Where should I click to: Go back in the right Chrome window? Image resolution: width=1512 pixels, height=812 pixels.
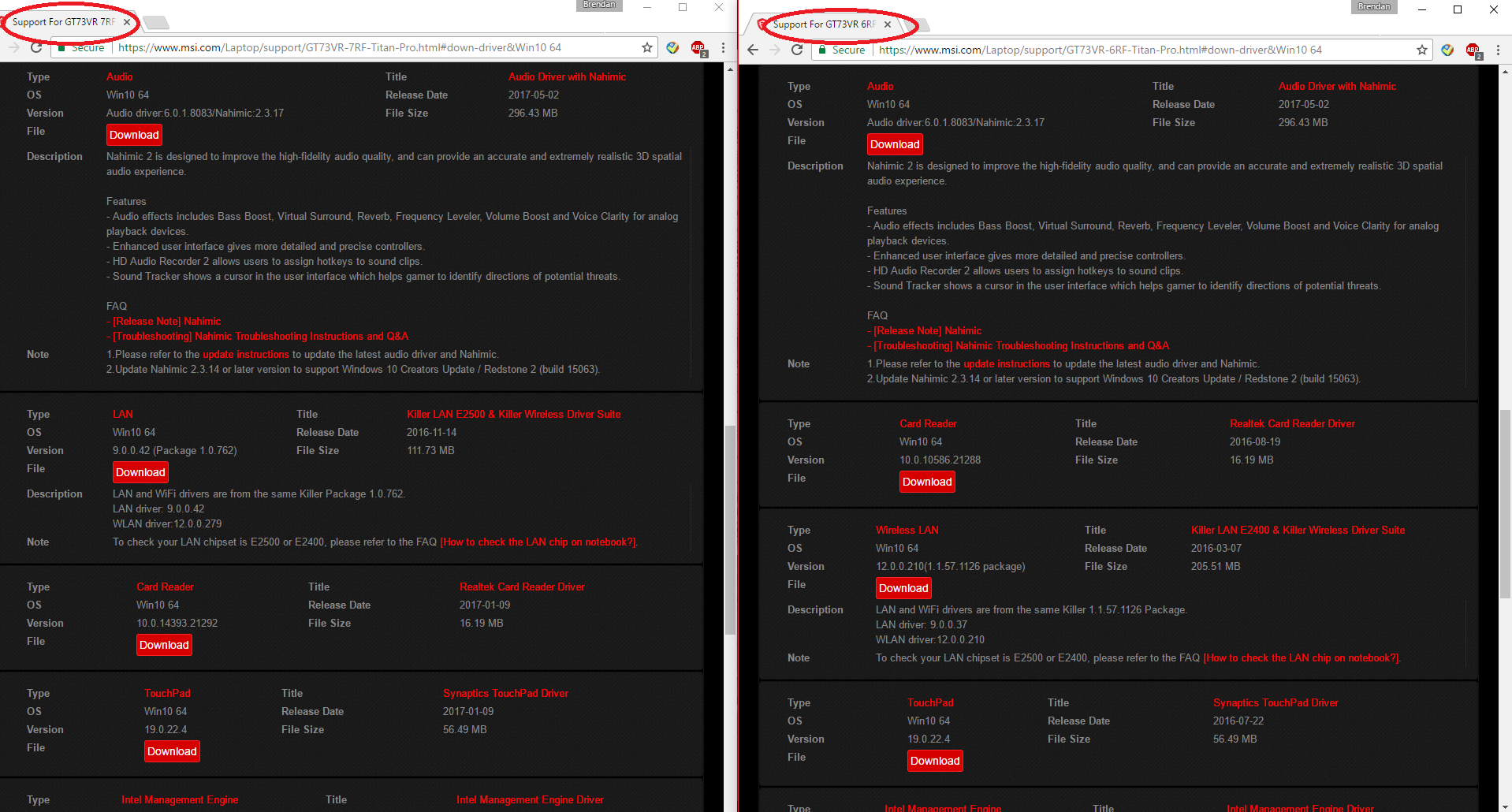753,50
